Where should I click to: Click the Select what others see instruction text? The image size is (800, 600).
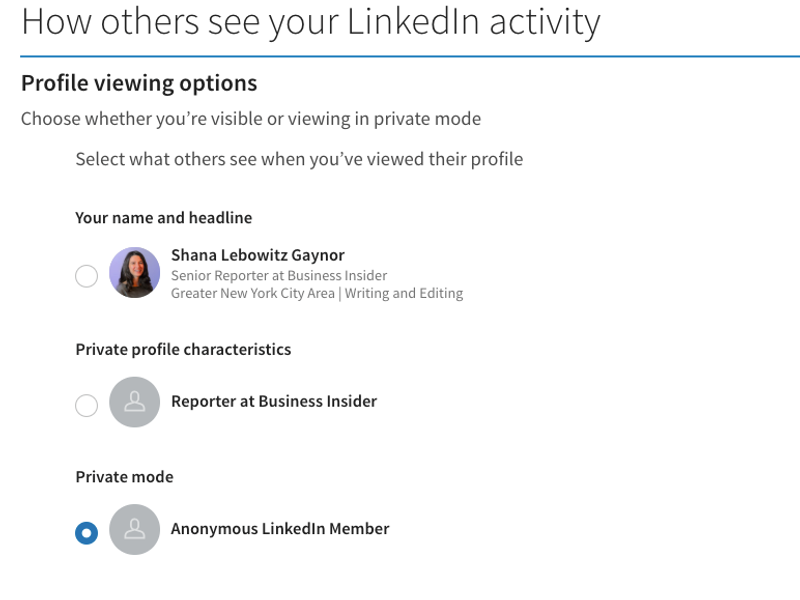[299, 159]
